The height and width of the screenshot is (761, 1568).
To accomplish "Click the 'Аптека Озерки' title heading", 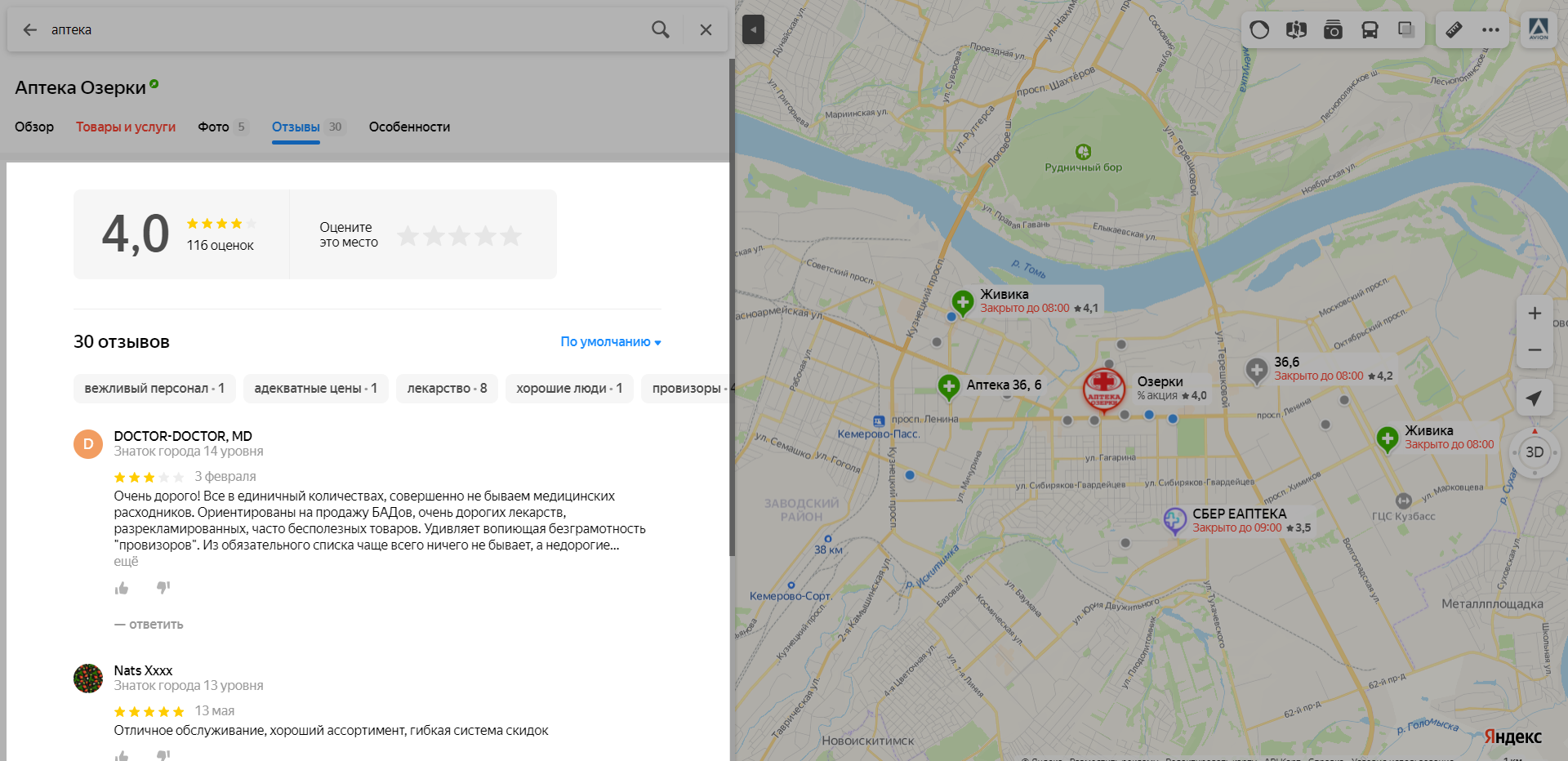I will pos(80,87).
